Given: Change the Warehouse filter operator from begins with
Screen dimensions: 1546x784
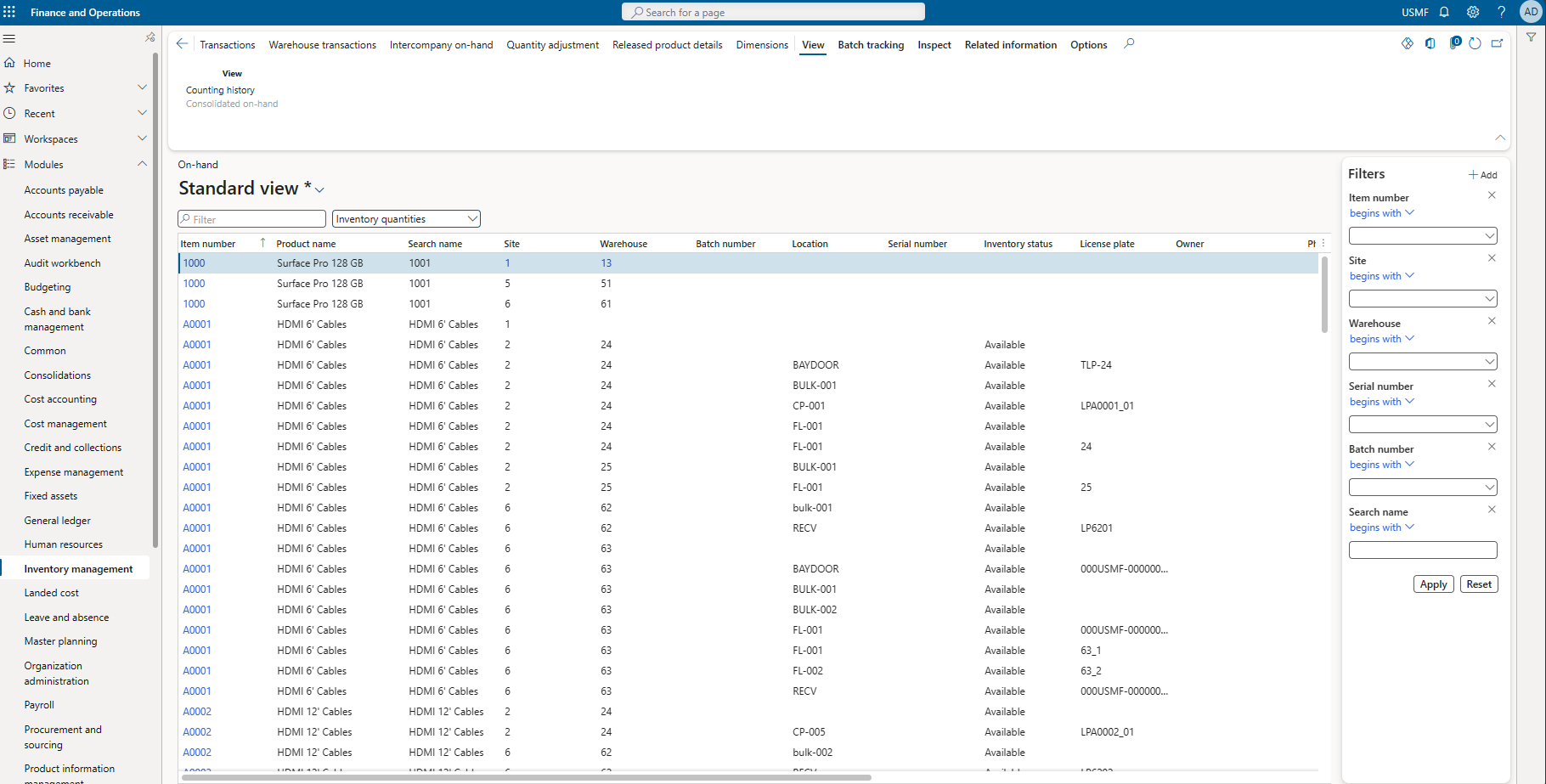Looking at the screenshot, I should 1381,338.
